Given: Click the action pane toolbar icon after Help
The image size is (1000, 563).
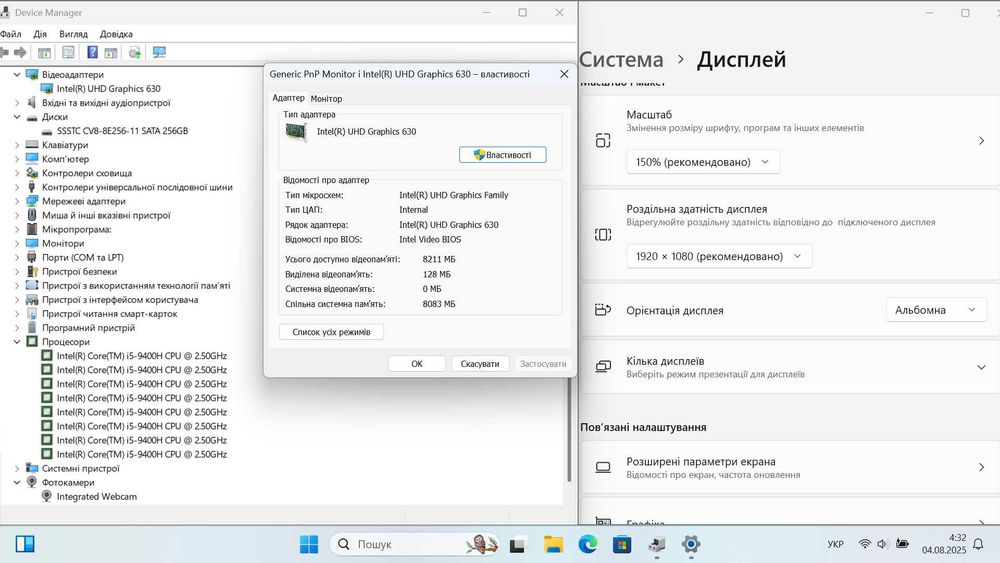Looking at the screenshot, I should [x=111, y=52].
